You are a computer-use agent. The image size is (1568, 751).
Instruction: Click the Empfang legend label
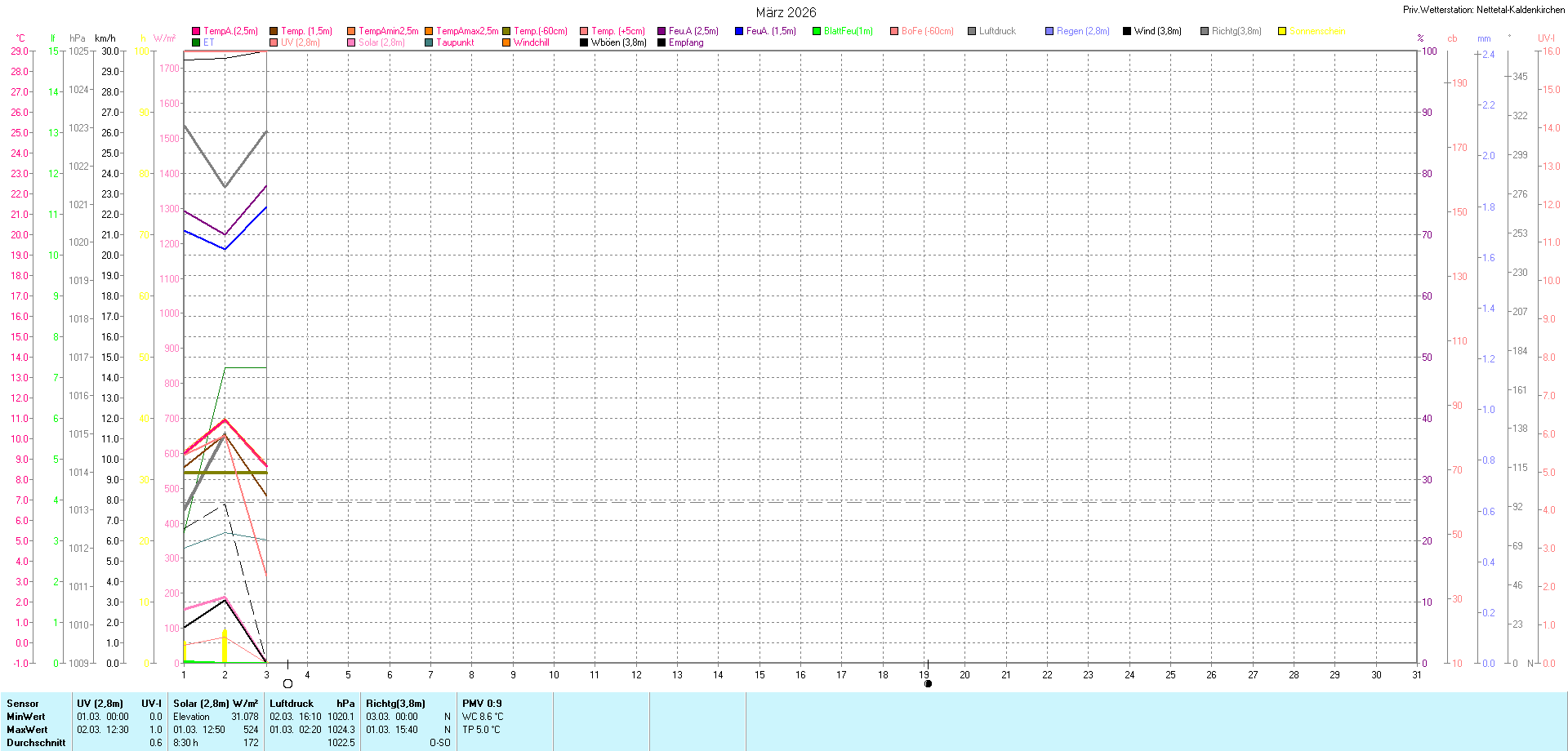(686, 42)
